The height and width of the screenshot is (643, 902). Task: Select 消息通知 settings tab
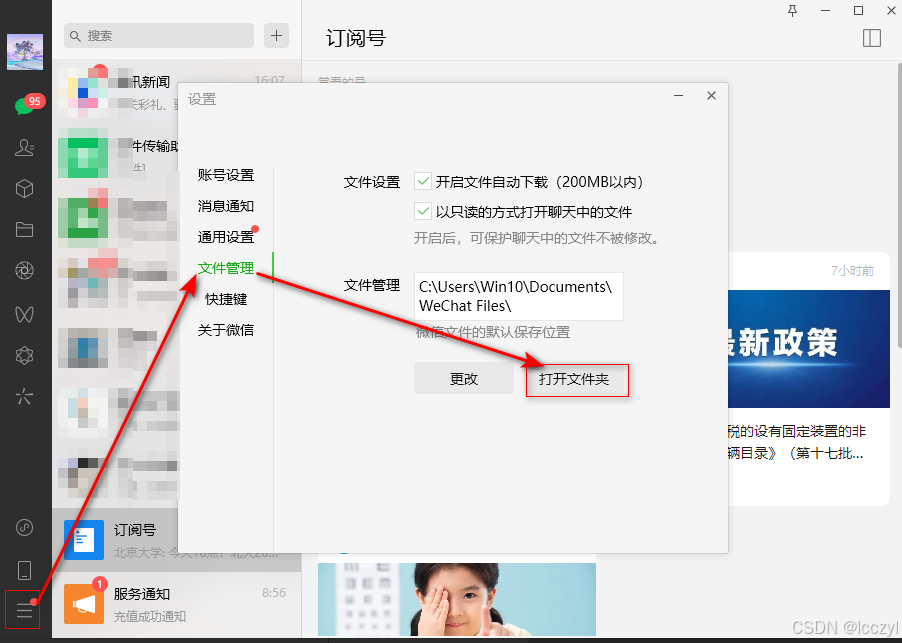226,206
